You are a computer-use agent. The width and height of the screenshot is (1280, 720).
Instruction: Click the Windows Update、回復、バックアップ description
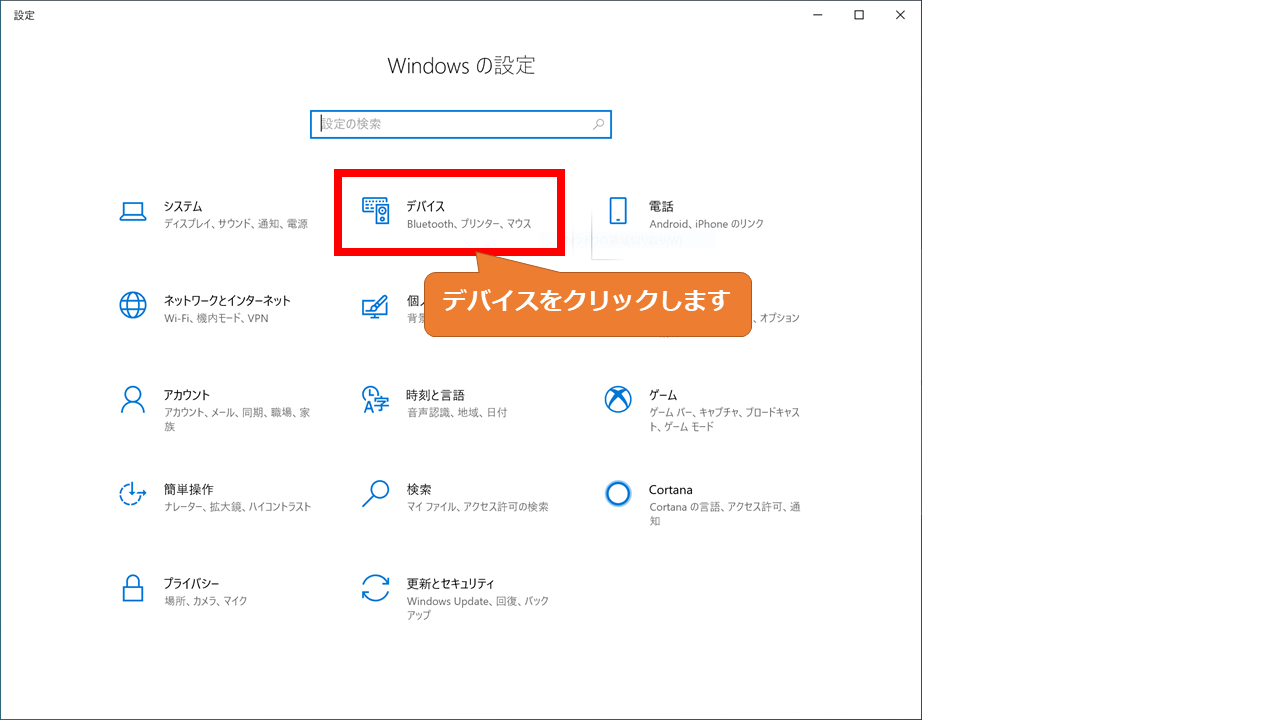(478, 608)
